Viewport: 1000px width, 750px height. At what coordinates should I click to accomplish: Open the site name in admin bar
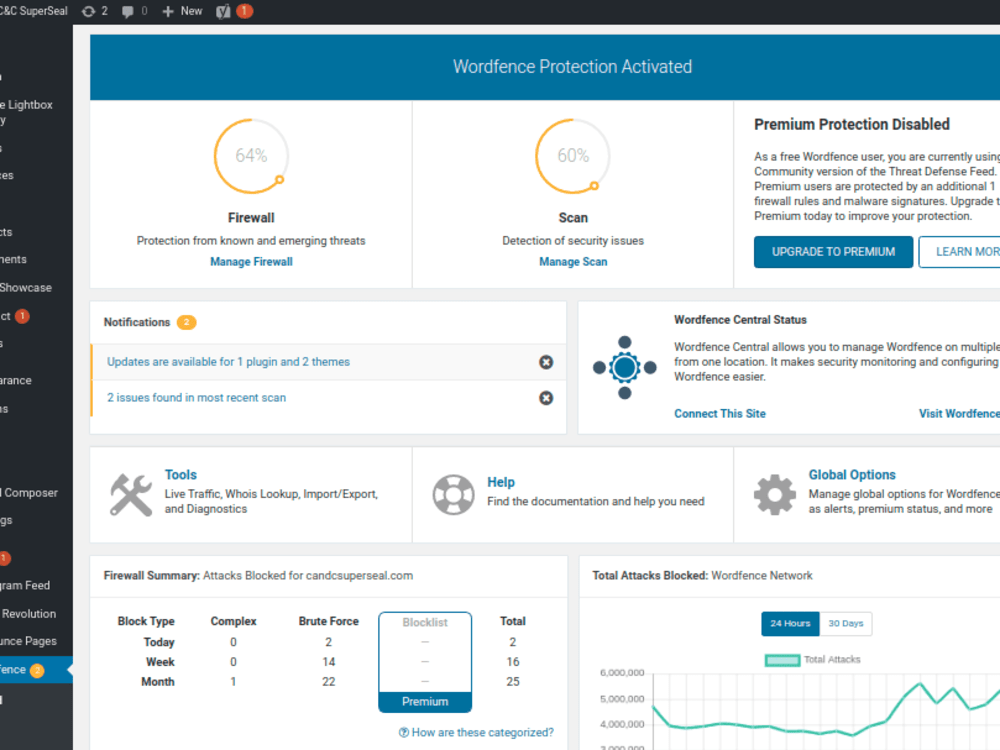point(34,11)
